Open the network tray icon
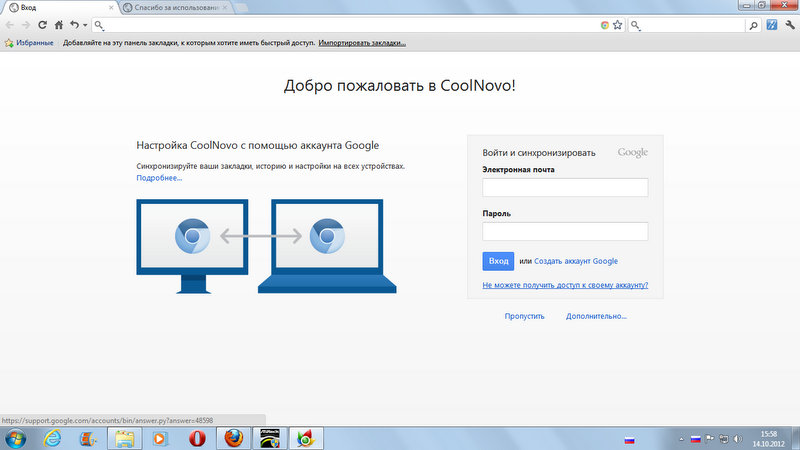This screenshot has width=800, height=450. coord(724,439)
